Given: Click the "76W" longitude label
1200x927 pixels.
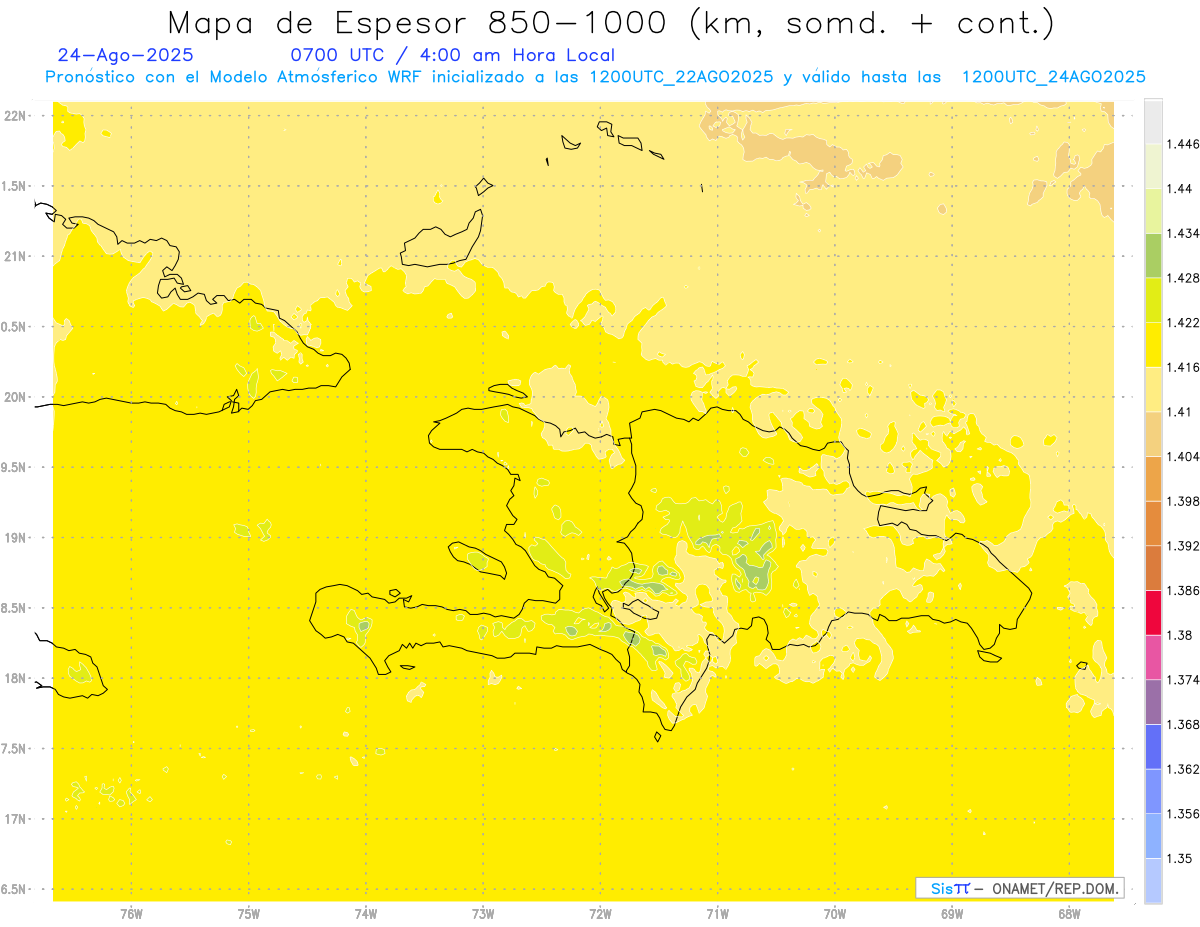Looking at the screenshot, I should [131, 914].
